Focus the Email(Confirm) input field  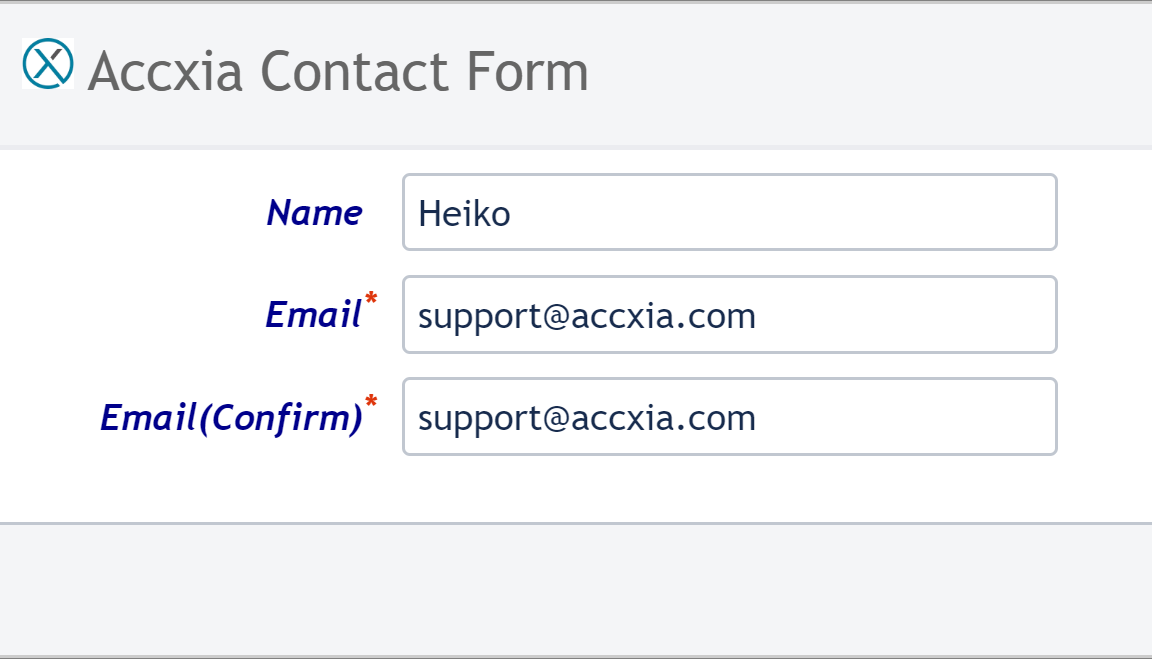pyautogui.click(x=730, y=417)
